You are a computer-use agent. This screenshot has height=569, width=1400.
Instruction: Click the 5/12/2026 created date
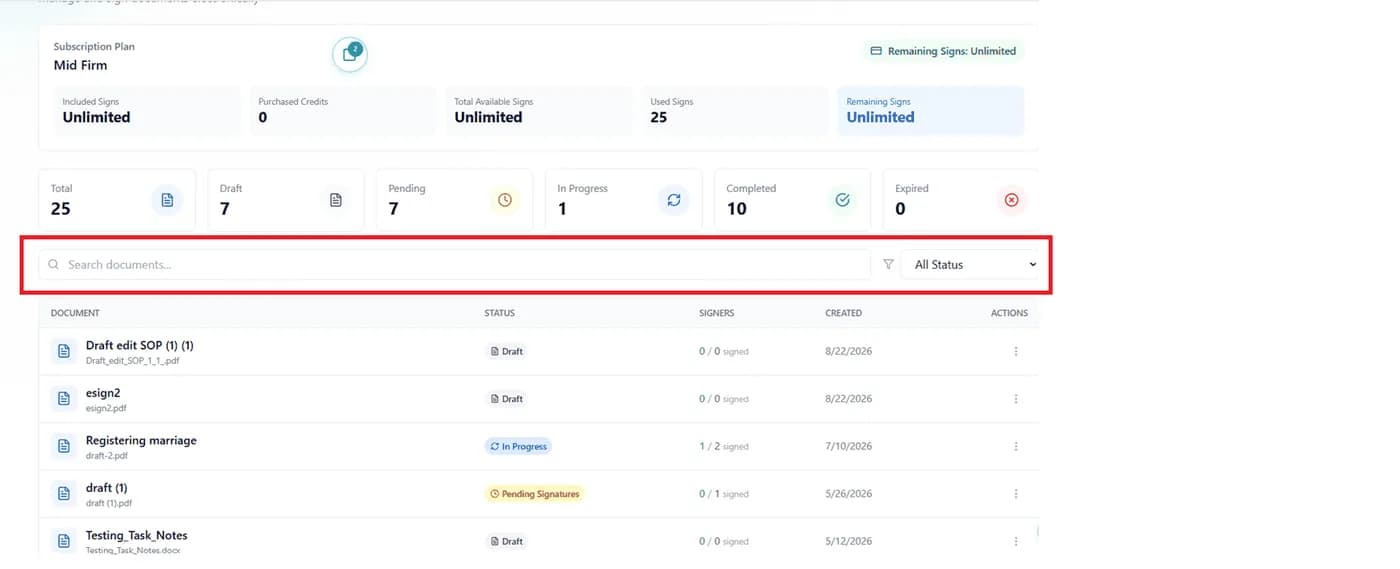tap(848, 541)
